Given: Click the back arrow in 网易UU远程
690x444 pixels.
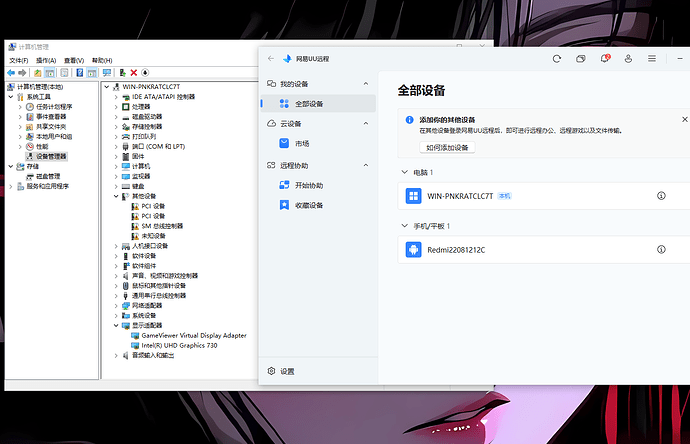Looking at the screenshot, I should (271, 59).
